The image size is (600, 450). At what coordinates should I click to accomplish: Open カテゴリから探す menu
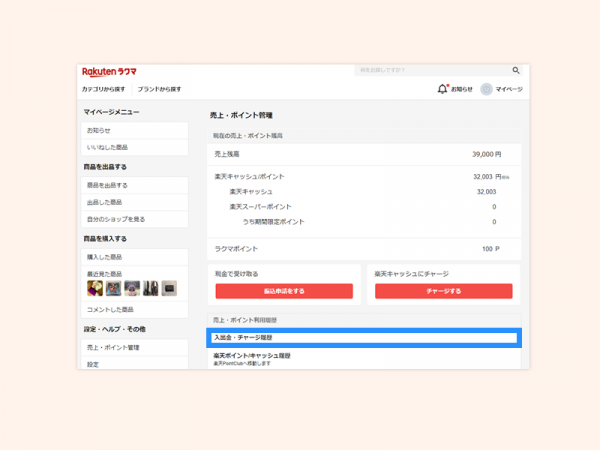coord(103,89)
